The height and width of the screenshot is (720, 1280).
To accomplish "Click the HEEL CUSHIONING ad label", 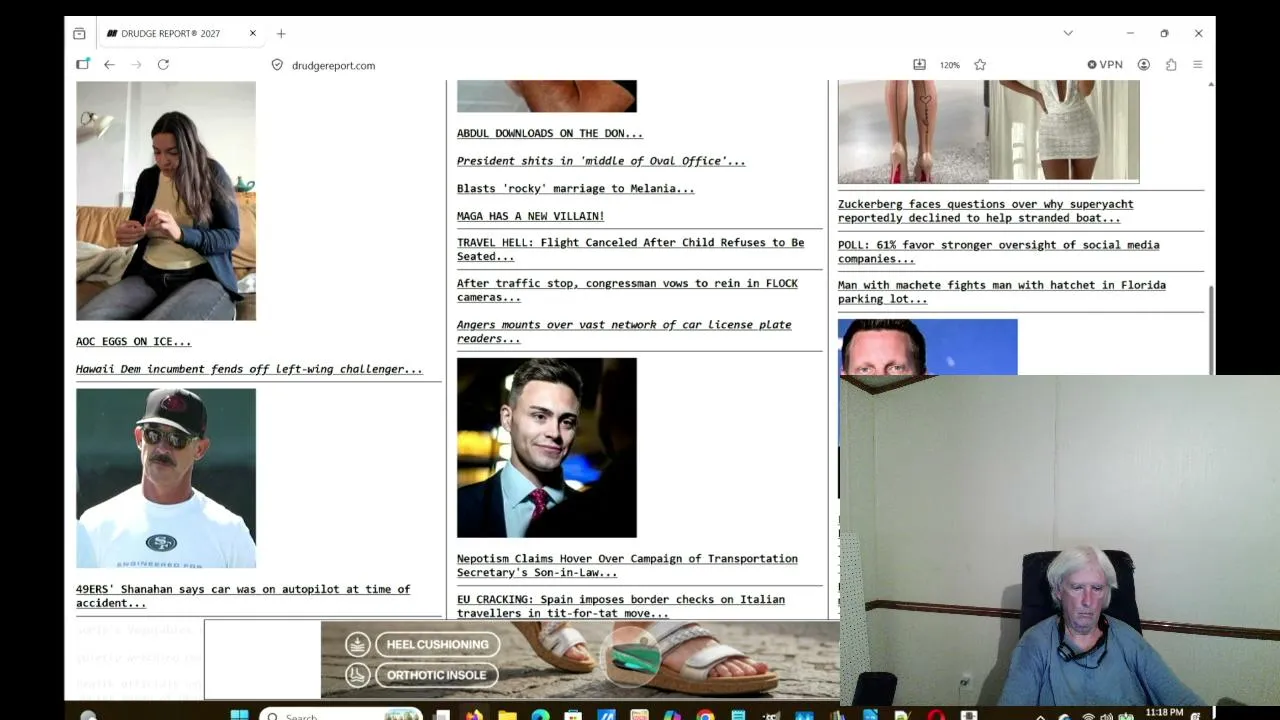I will click(x=437, y=645).
